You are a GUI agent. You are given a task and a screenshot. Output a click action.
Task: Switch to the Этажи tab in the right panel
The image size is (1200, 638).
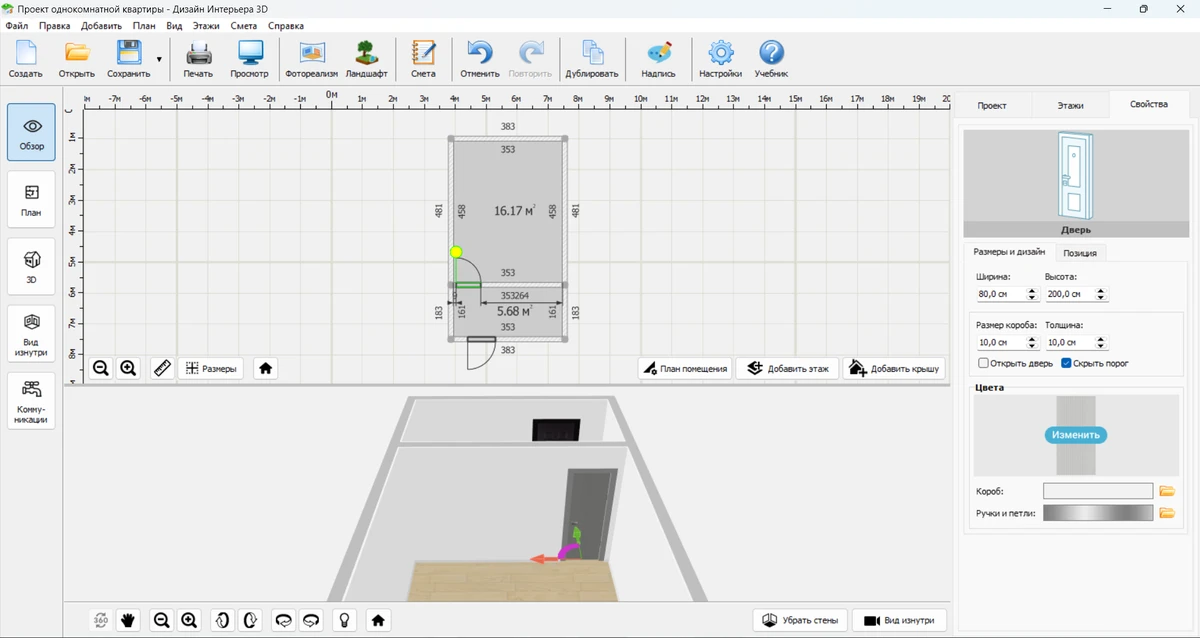pos(1070,105)
